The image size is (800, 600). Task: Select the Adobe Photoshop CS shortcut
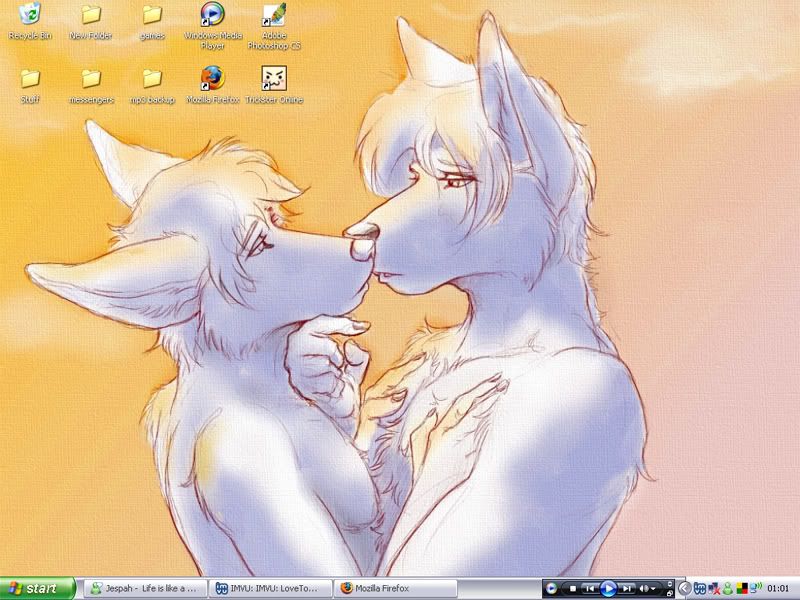(274, 26)
